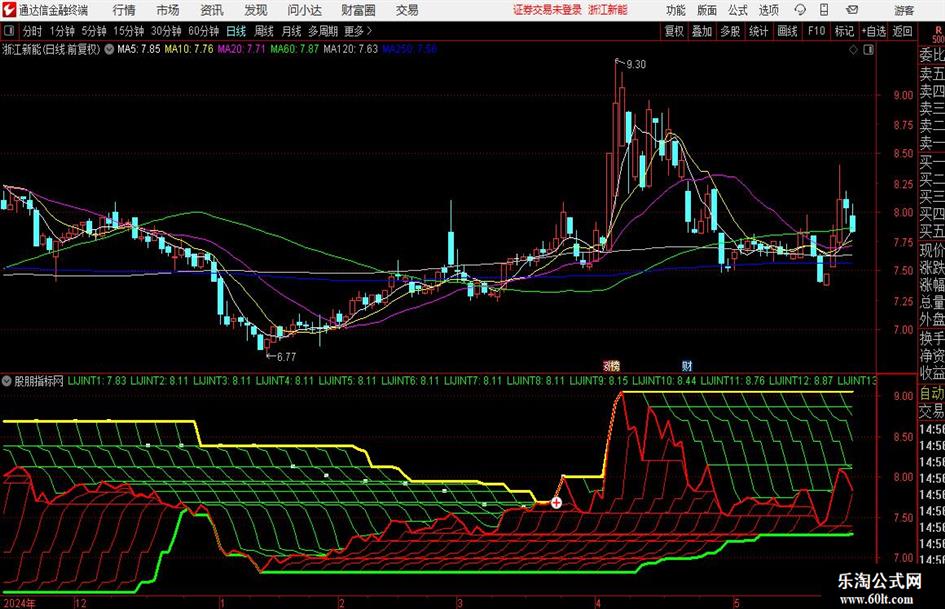Image resolution: width=945 pixels, height=609 pixels.
Task: Click the MA20: 7.71 value
Action: (x=241, y=49)
